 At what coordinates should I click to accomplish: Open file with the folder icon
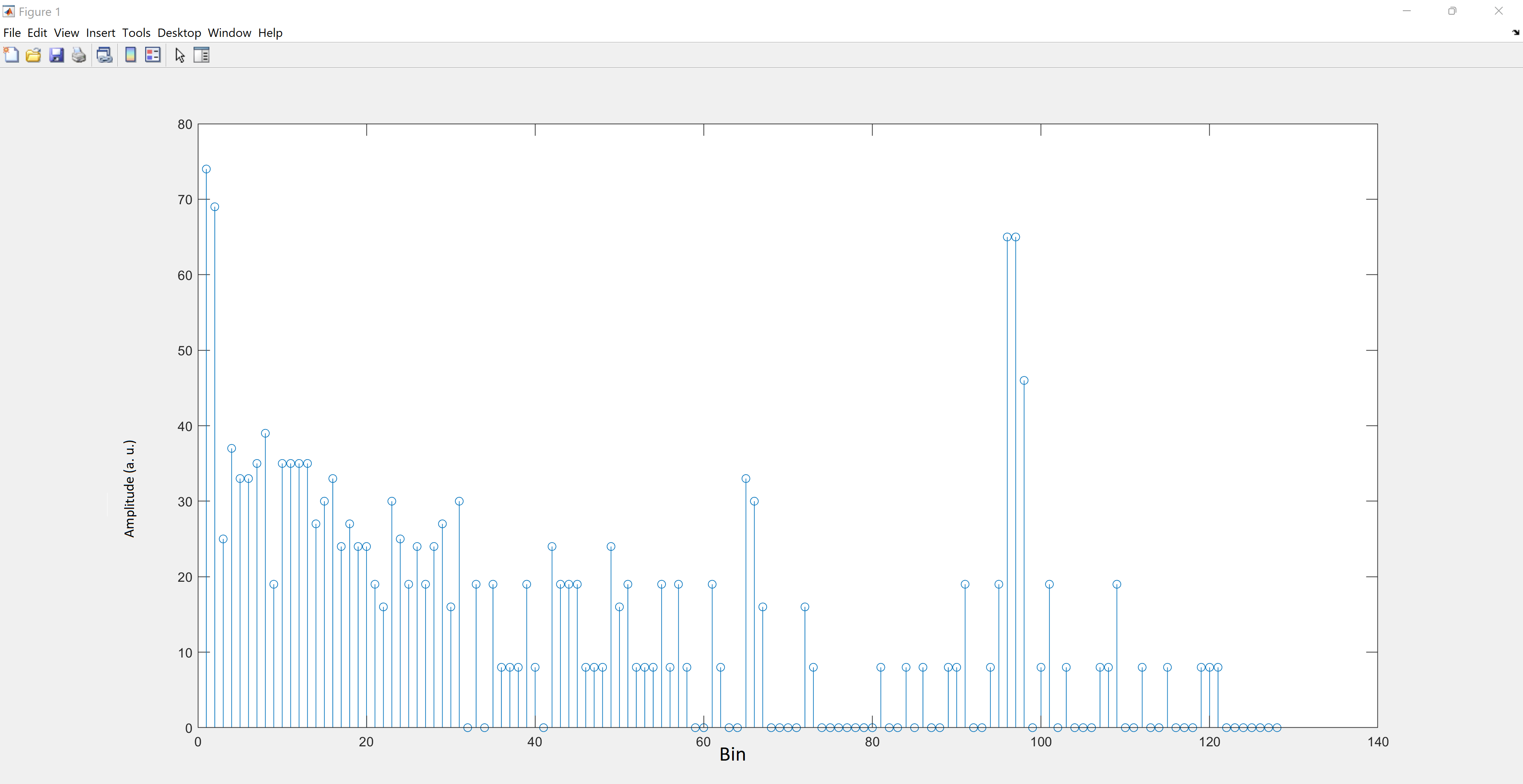(x=33, y=55)
